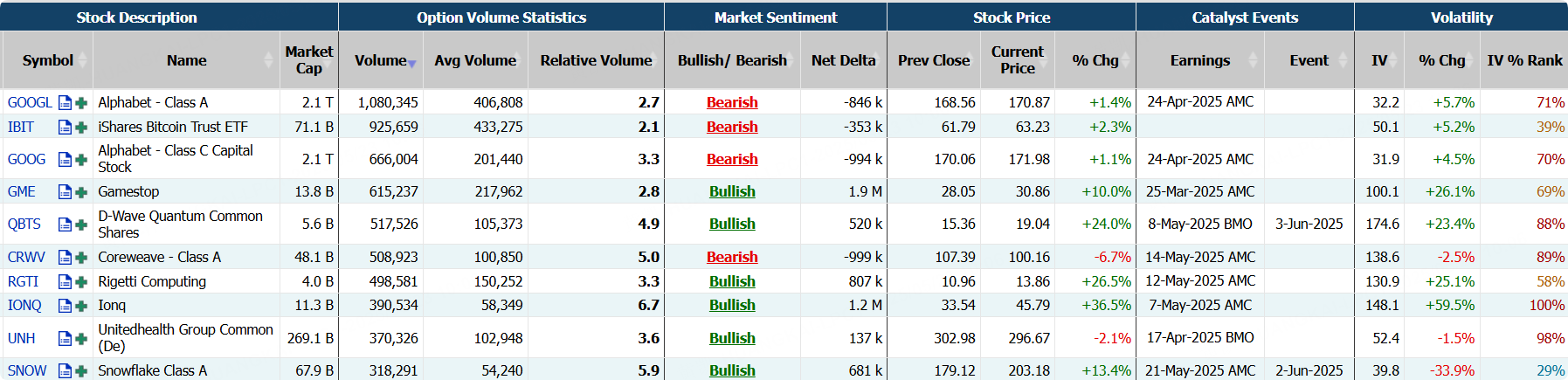Screen dimensions: 1568x380
Task: Sort by the Event column header
Action: pyautogui.click(x=1309, y=60)
